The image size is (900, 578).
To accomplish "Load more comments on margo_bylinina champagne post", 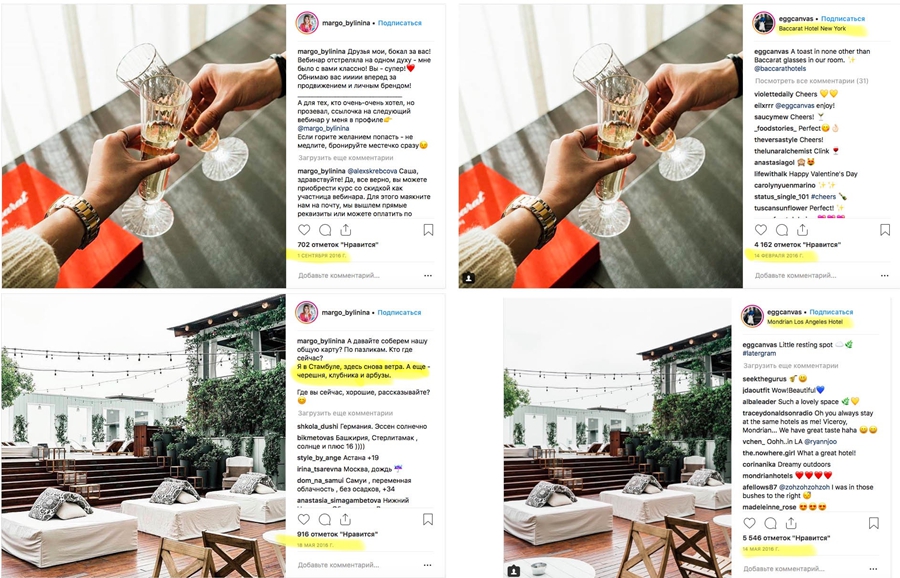I will pos(346,157).
